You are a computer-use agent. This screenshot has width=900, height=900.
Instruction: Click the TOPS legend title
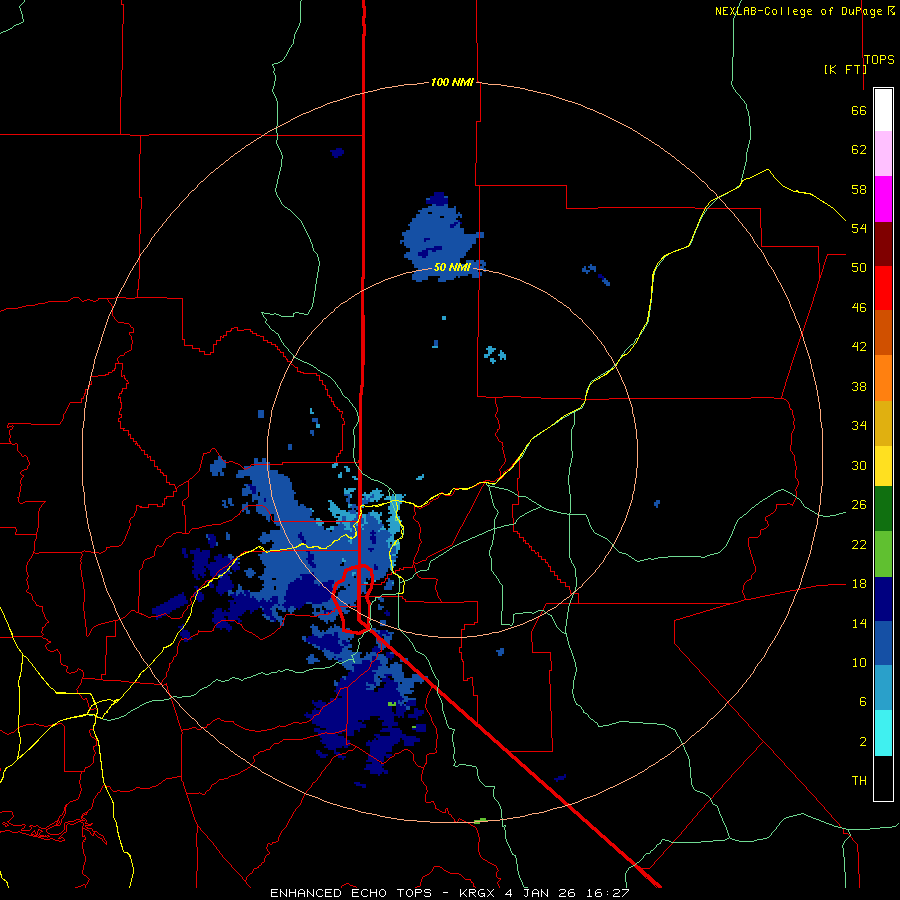click(x=879, y=59)
